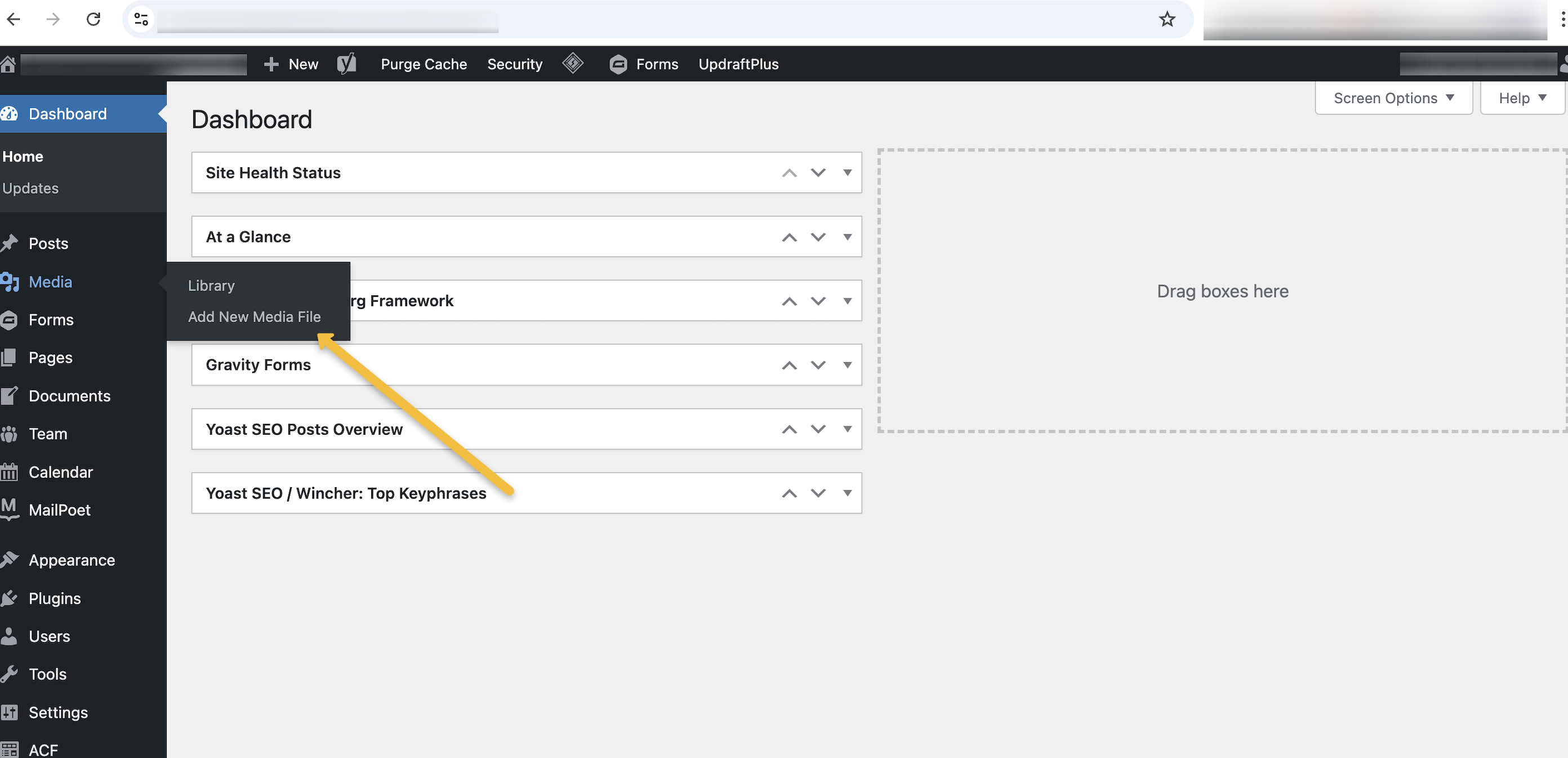Open Library in Media submenu
This screenshot has width=1568, height=758.
coord(211,286)
